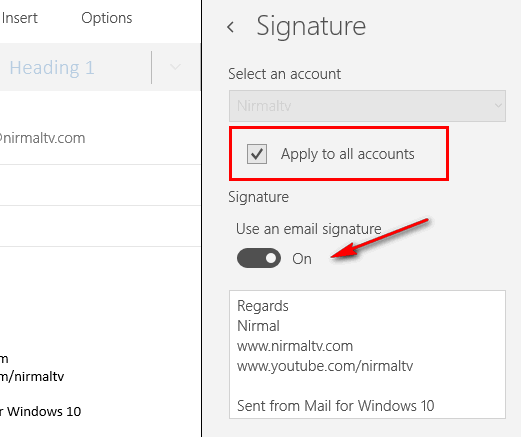The width and height of the screenshot is (521, 437).
Task: Click the www.youtube.com/nirmaltv signature line
Action: coord(325,366)
